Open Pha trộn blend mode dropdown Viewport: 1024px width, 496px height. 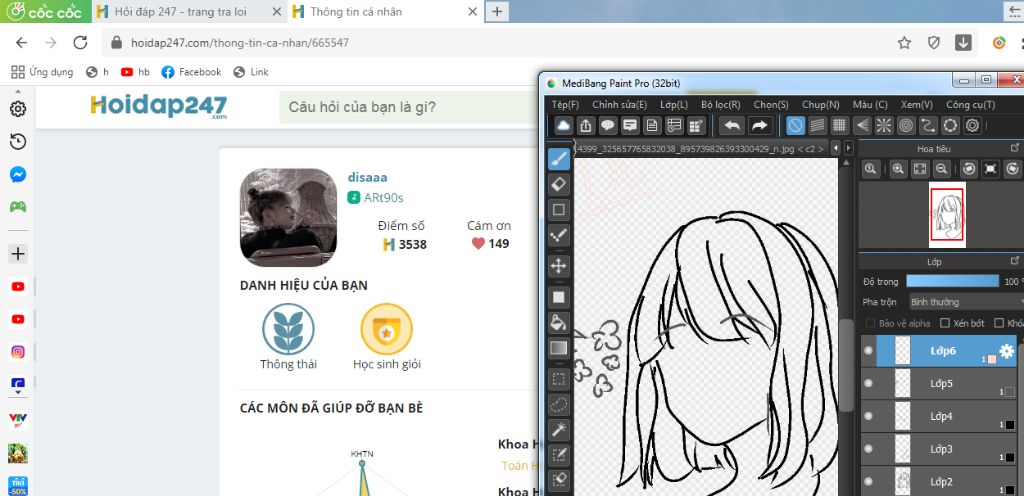966,302
